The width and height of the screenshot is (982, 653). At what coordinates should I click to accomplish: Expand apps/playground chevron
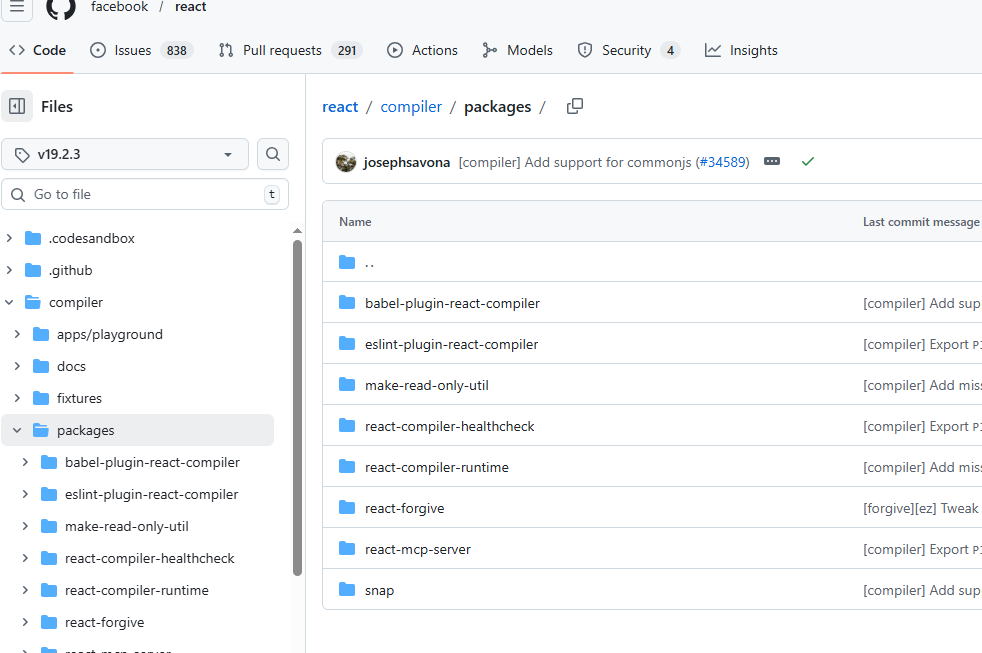18,334
